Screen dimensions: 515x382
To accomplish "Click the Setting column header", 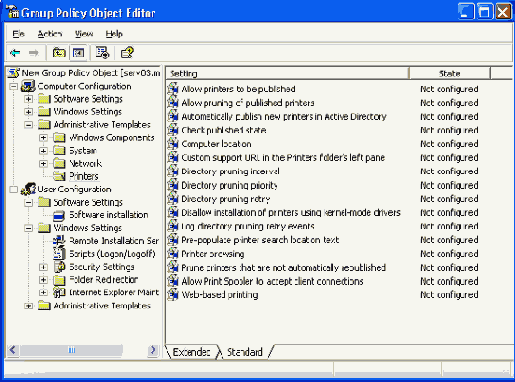I will [287, 73].
